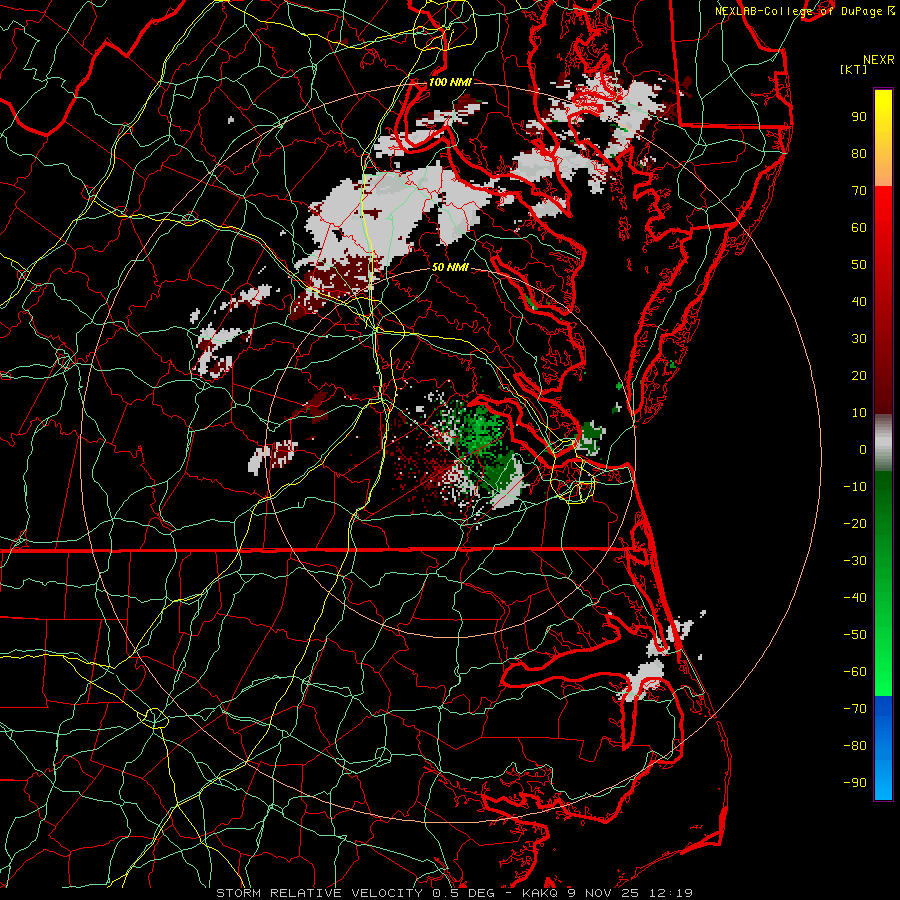The image size is (900, 900).
Task: Click the 80 value on the velocity scale
Action: (x=859, y=153)
